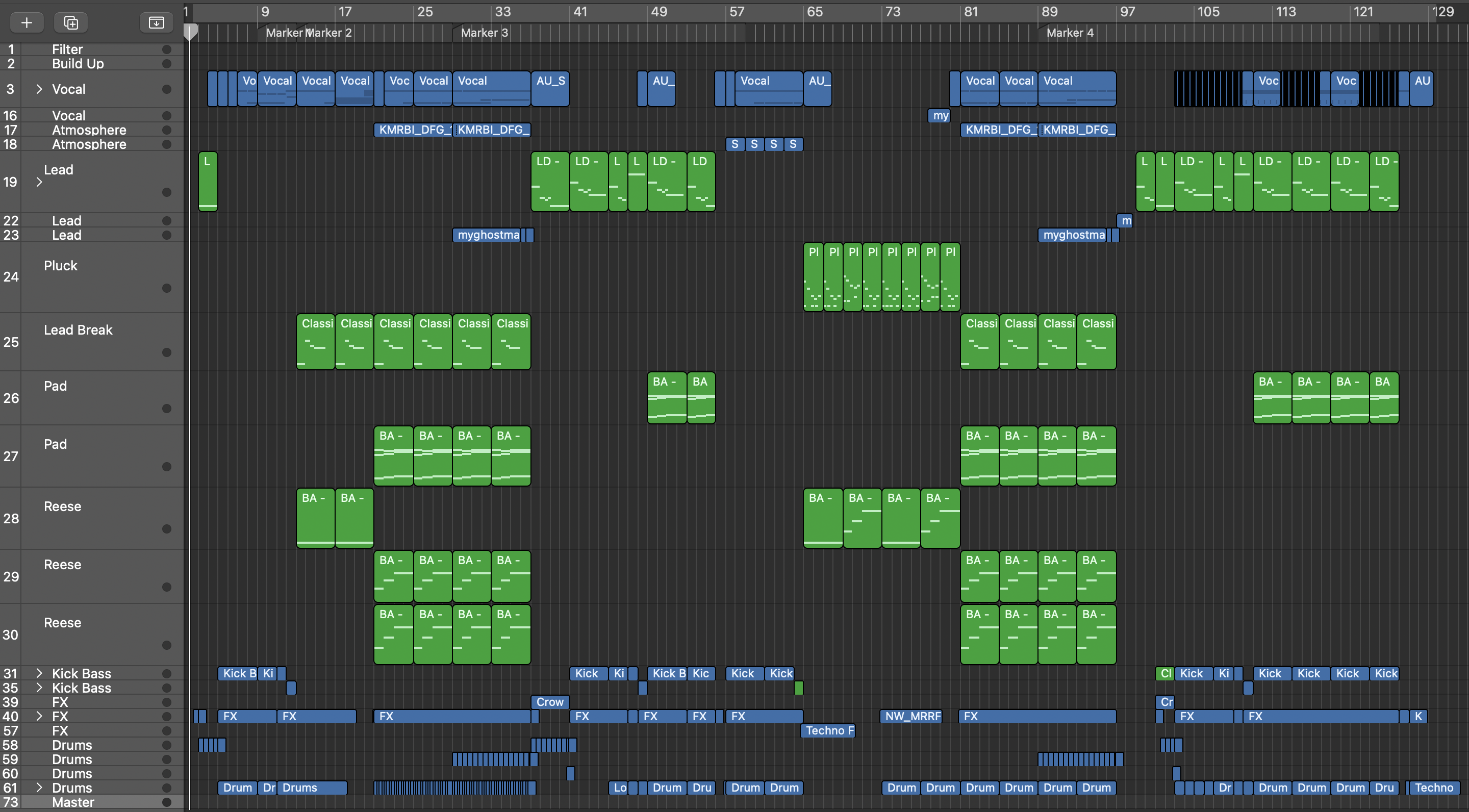Select the Lo region on Drums track 61

619,788
